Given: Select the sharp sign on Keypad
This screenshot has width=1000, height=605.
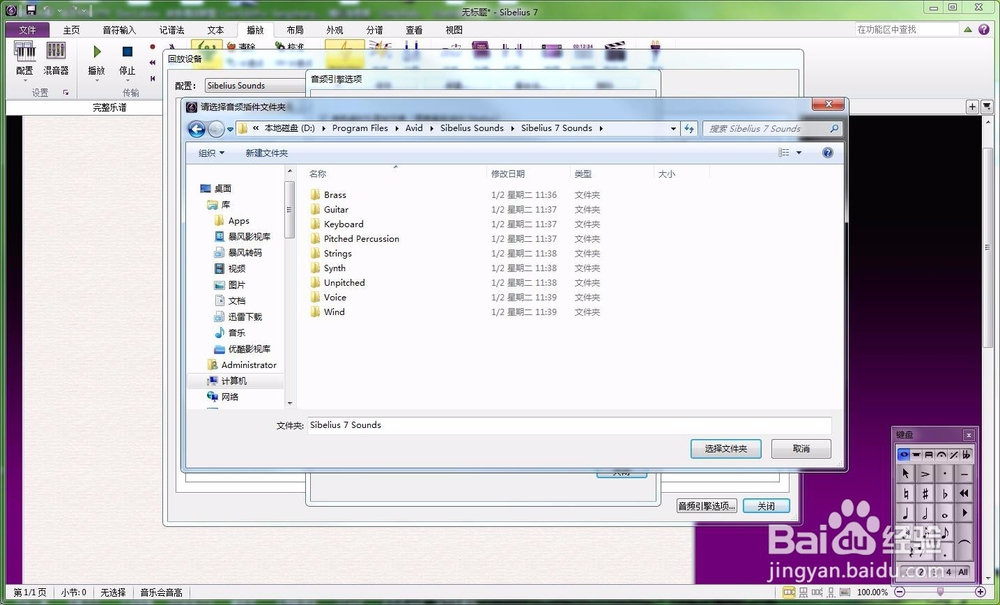Looking at the screenshot, I should [x=925, y=493].
